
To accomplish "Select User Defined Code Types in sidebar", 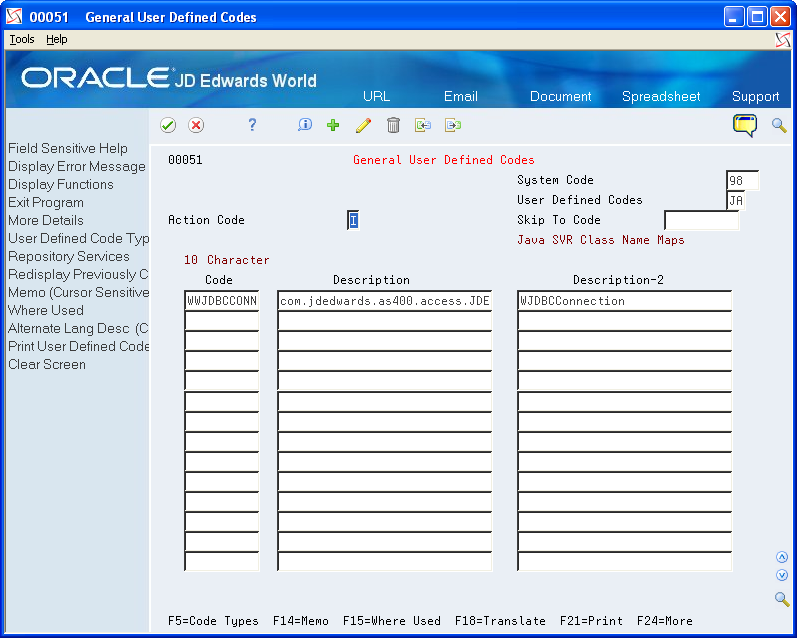I will (x=78, y=238).
